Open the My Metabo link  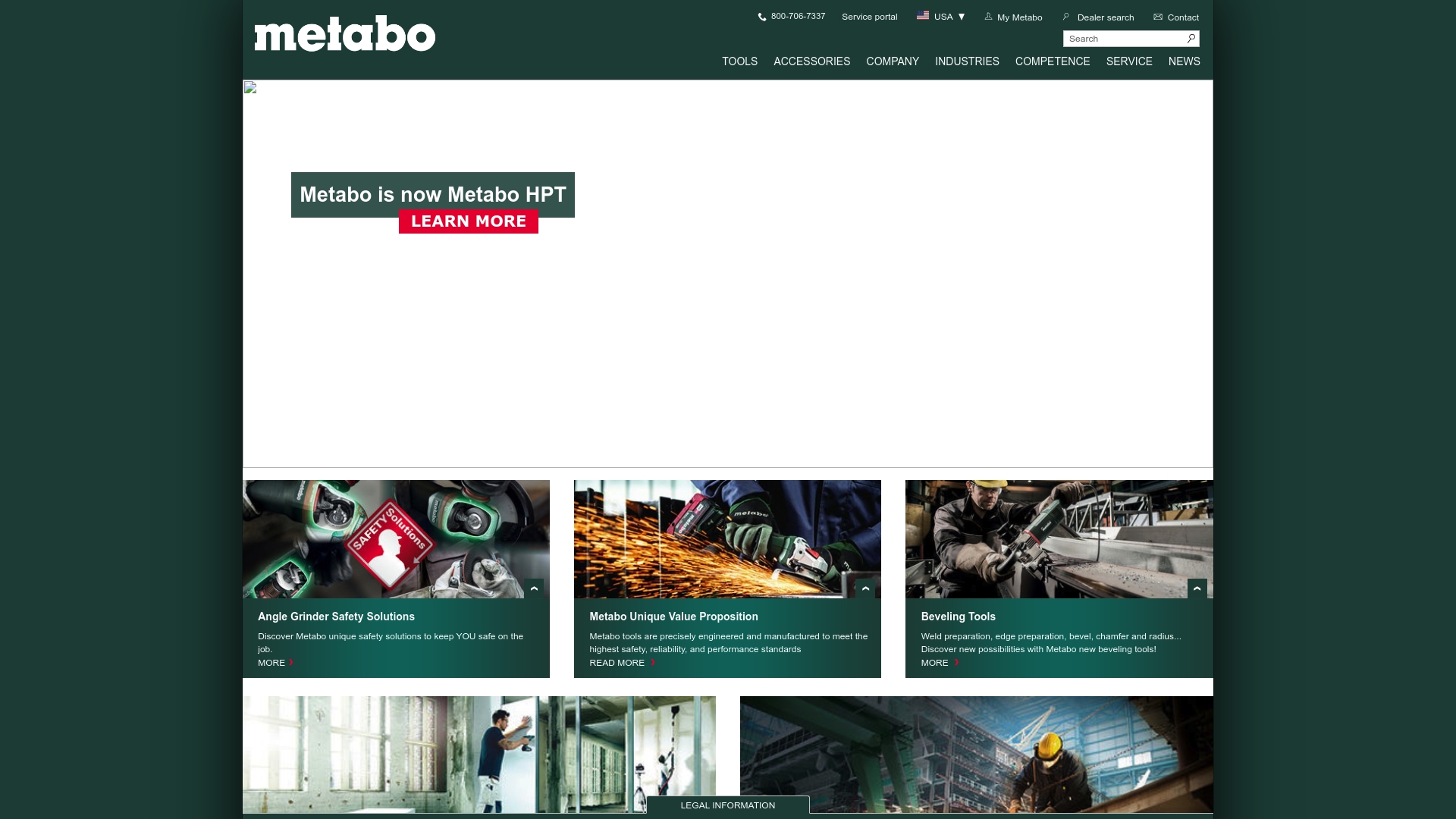[1019, 17]
